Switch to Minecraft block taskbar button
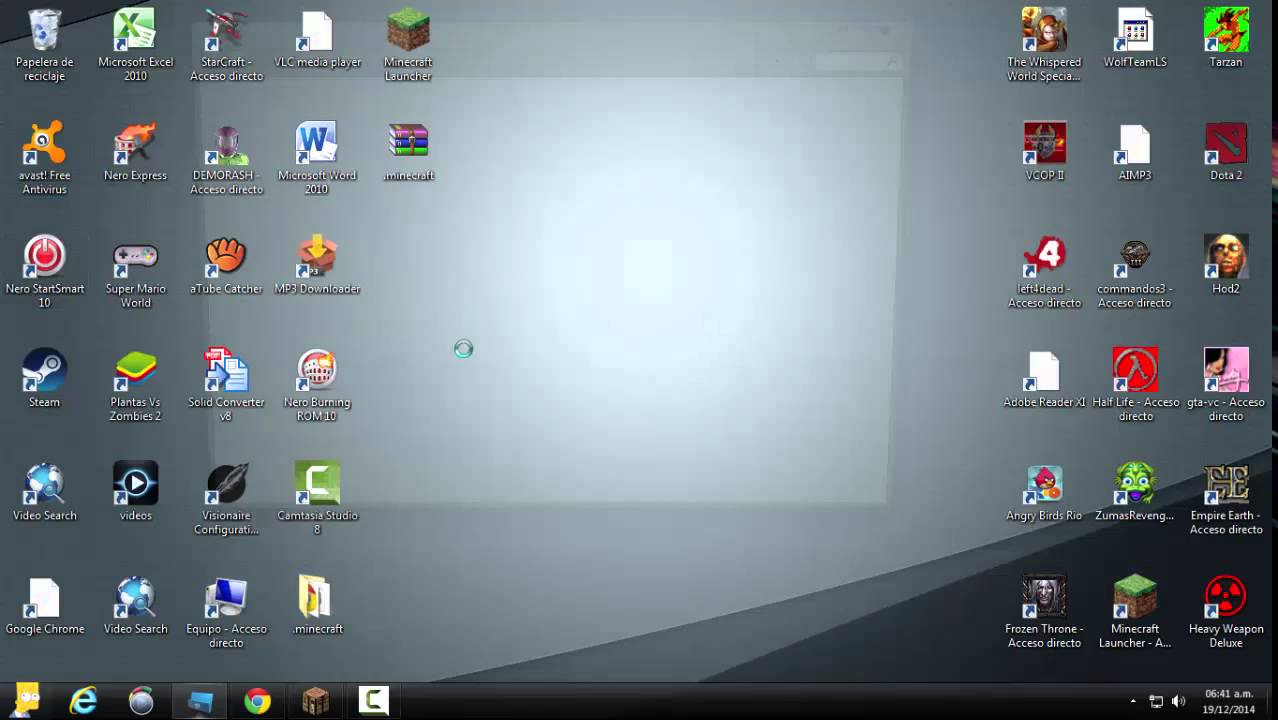1278x720 pixels. click(315, 701)
